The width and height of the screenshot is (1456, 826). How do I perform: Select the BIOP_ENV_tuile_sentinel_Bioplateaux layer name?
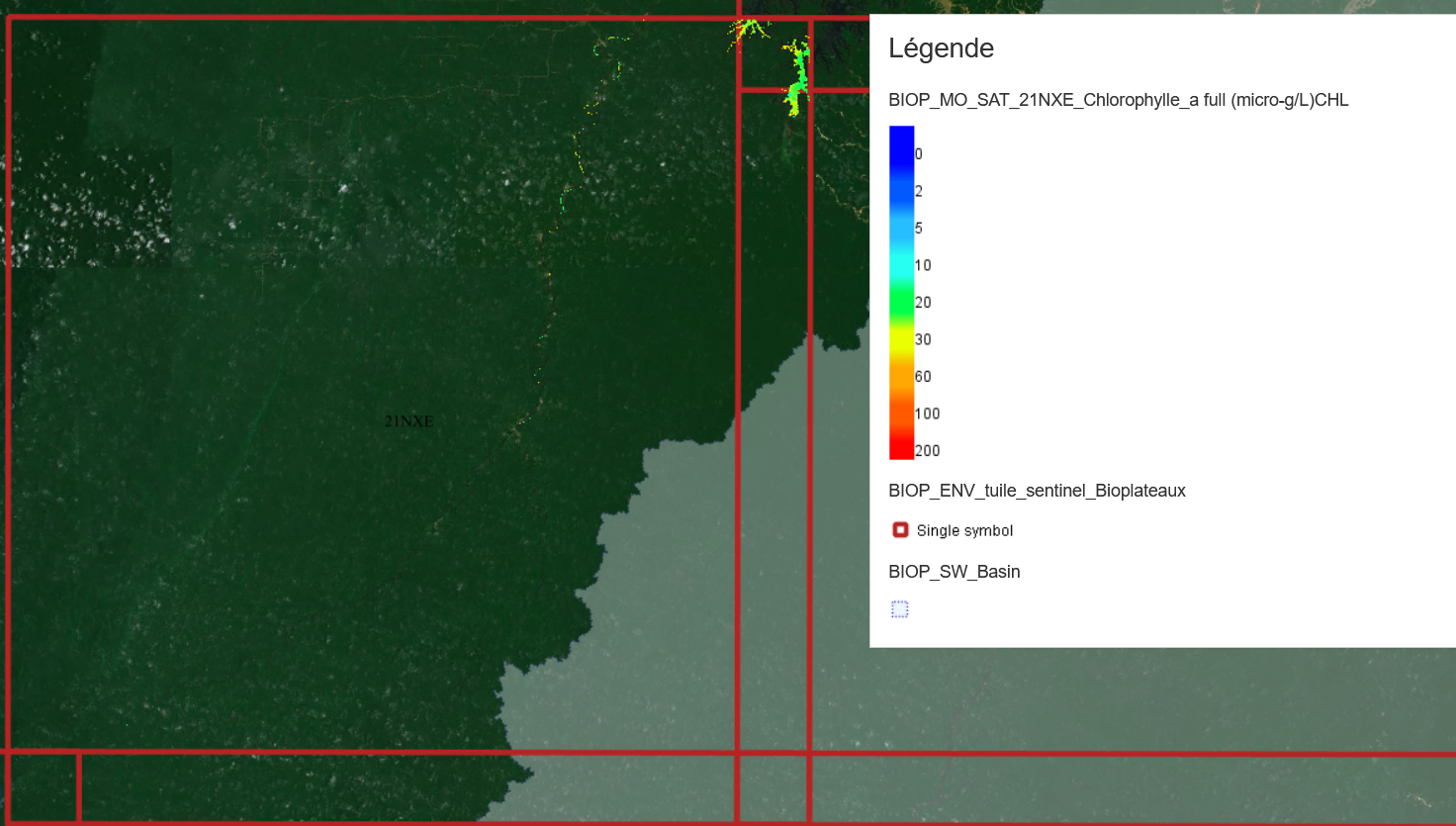pos(1037,491)
